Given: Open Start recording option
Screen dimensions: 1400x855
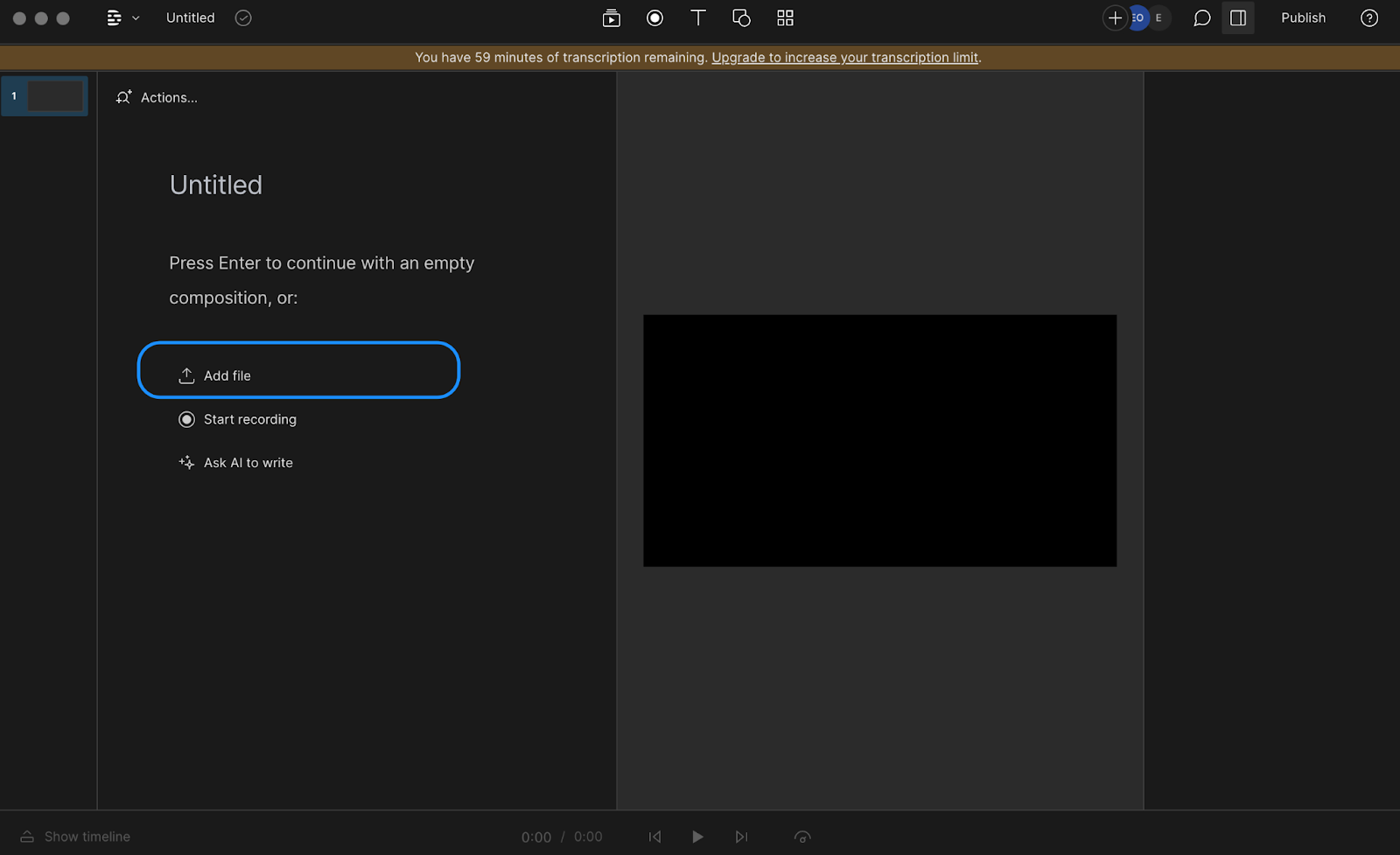Looking at the screenshot, I should click(x=237, y=419).
